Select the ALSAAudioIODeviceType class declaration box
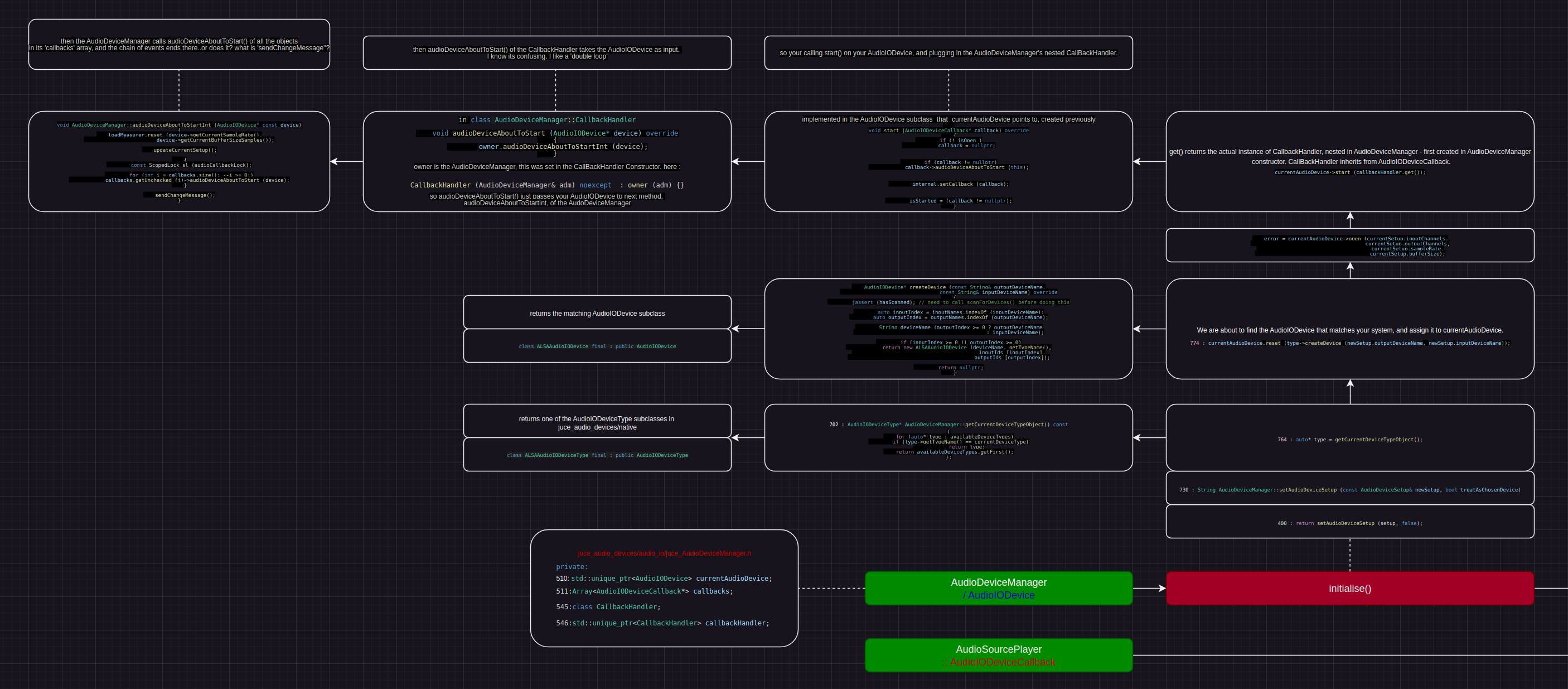The width and height of the screenshot is (1568, 689). tap(597, 455)
